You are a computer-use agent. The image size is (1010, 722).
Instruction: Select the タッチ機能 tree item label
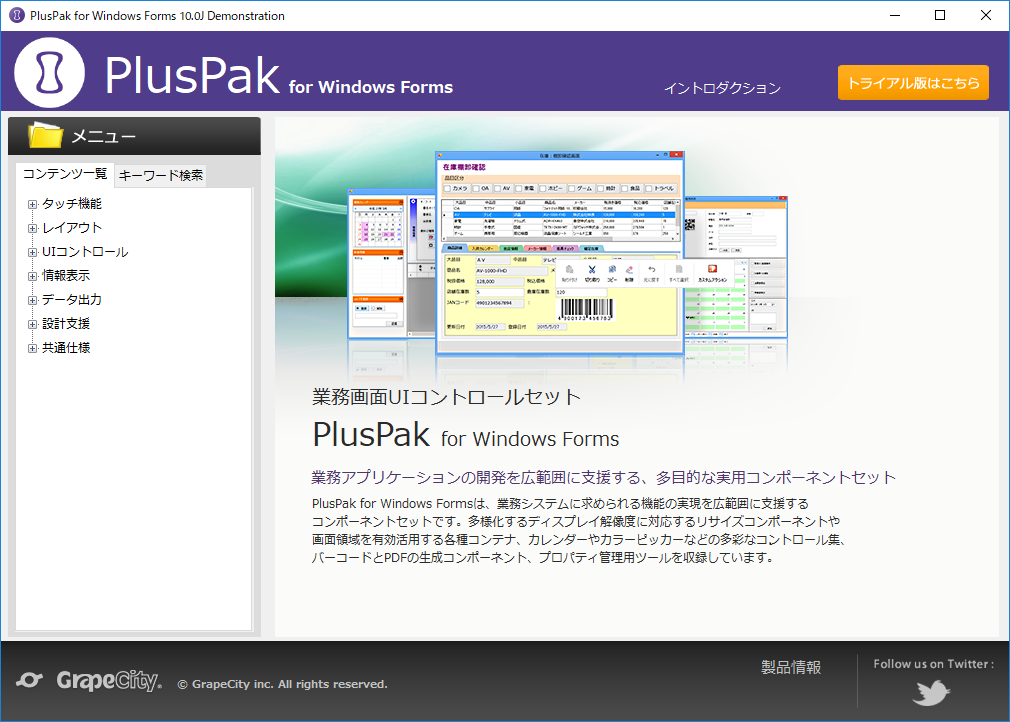[x=72, y=204]
